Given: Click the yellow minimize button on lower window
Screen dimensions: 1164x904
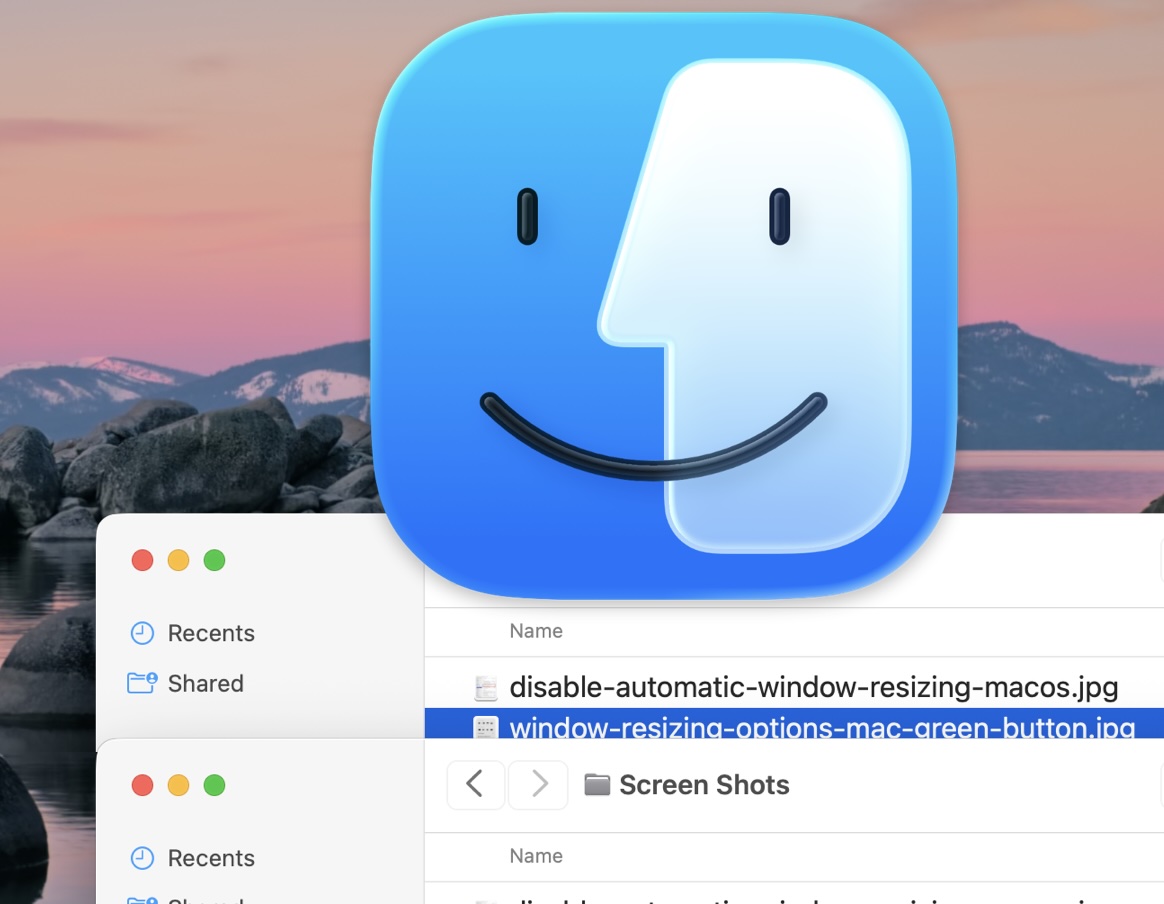Looking at the screenshot, I should [x=178, y=785].
